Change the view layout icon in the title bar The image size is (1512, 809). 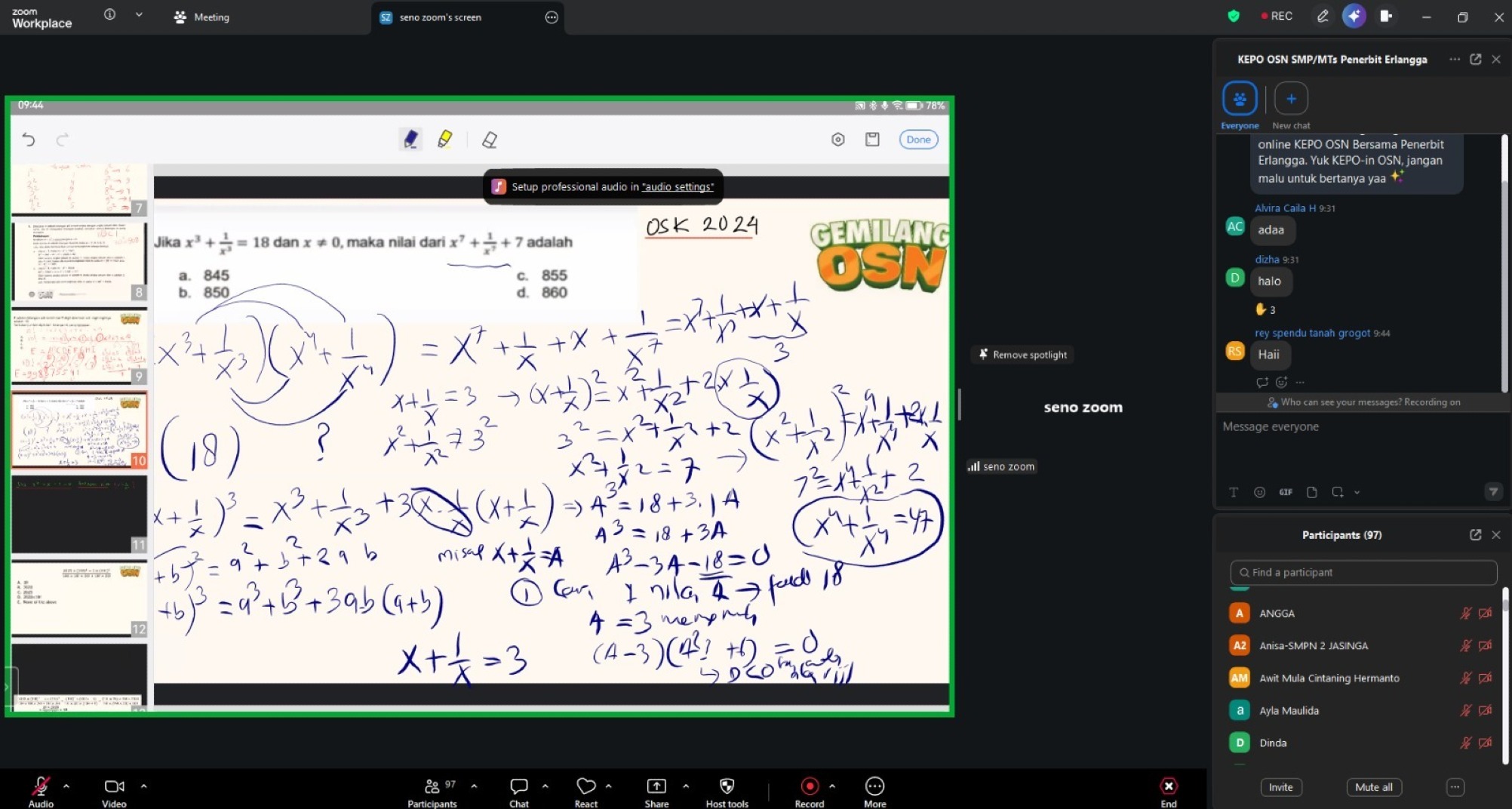[1386, 16]
